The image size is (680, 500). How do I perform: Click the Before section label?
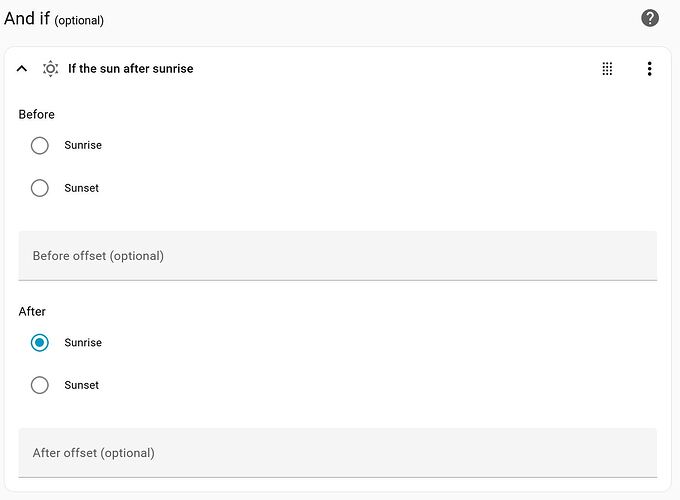[x=36, y=114]
